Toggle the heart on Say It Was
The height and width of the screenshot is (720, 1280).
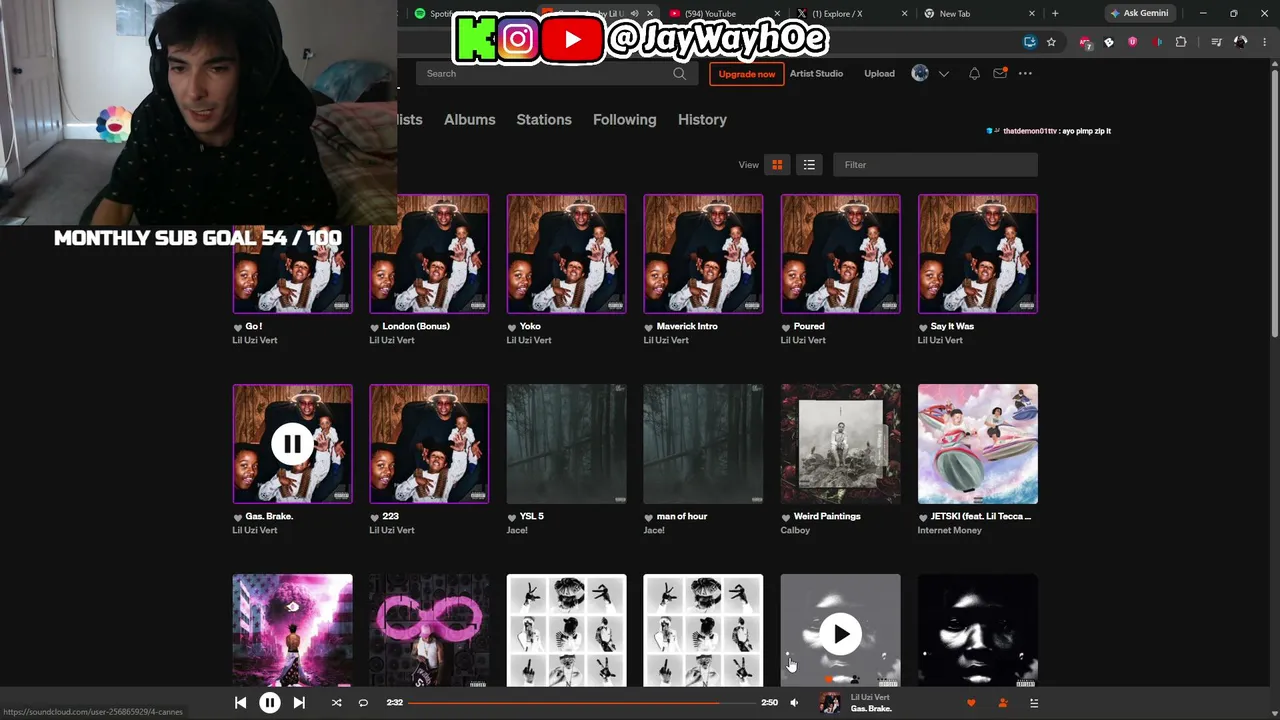tap(923, 327)
